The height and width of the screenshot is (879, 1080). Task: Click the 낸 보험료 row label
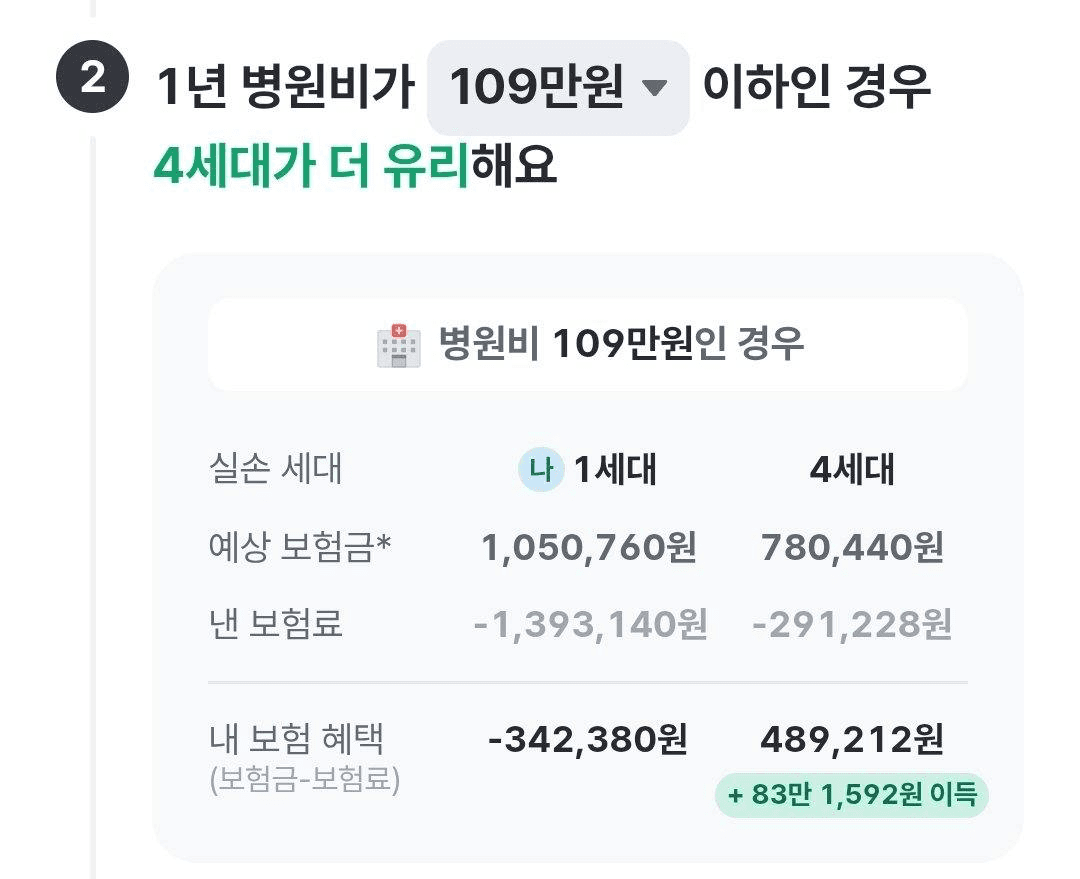pos(276,624)
